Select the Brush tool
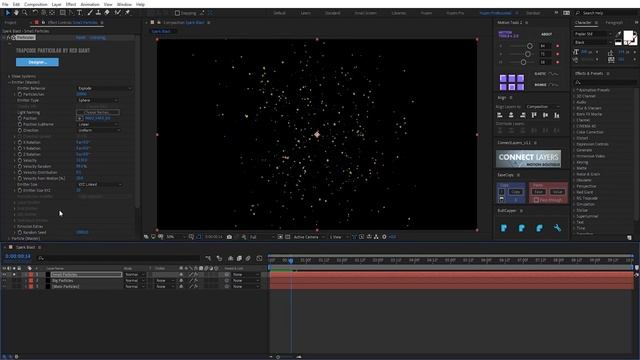 90,13
